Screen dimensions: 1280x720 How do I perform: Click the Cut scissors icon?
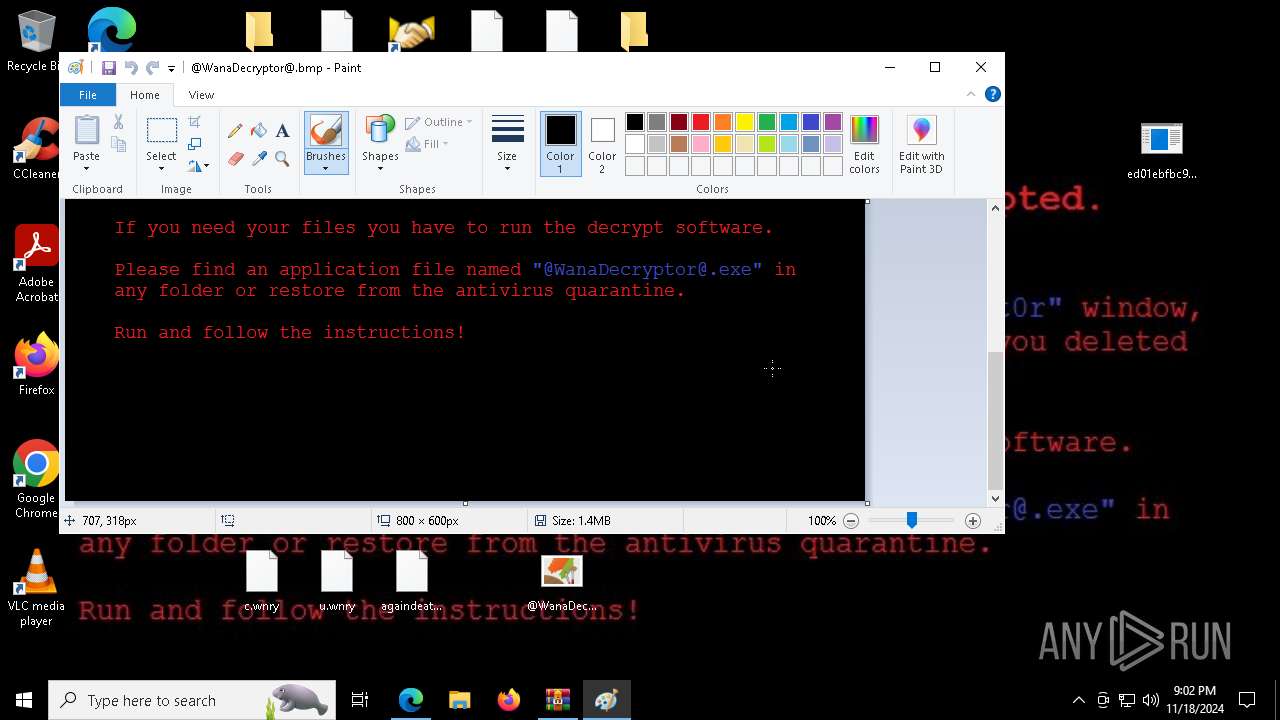(x=118, y=122)
